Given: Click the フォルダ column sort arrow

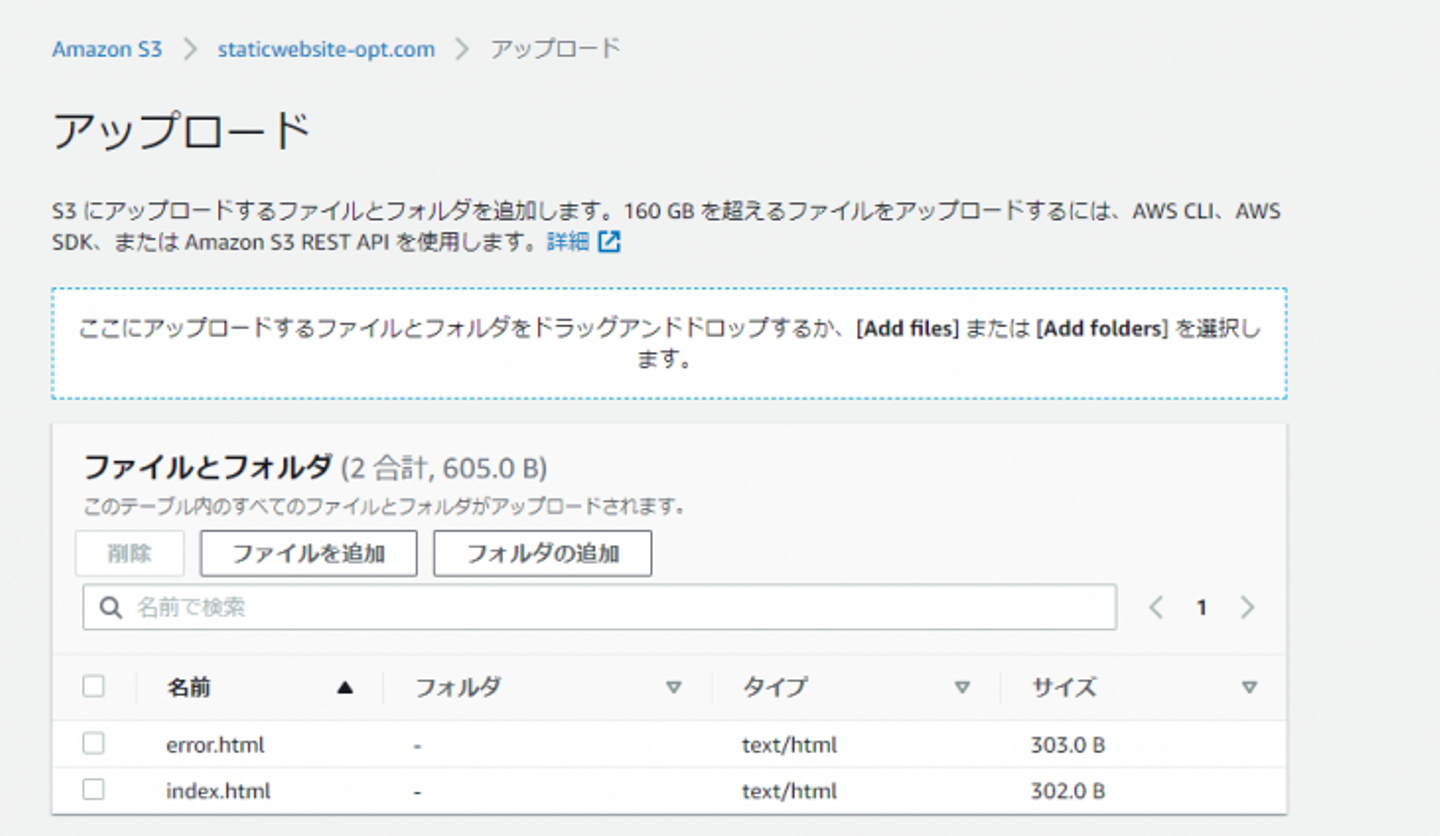Looking at the screenshot, I should pyautogui.click(x=673, y=687).
